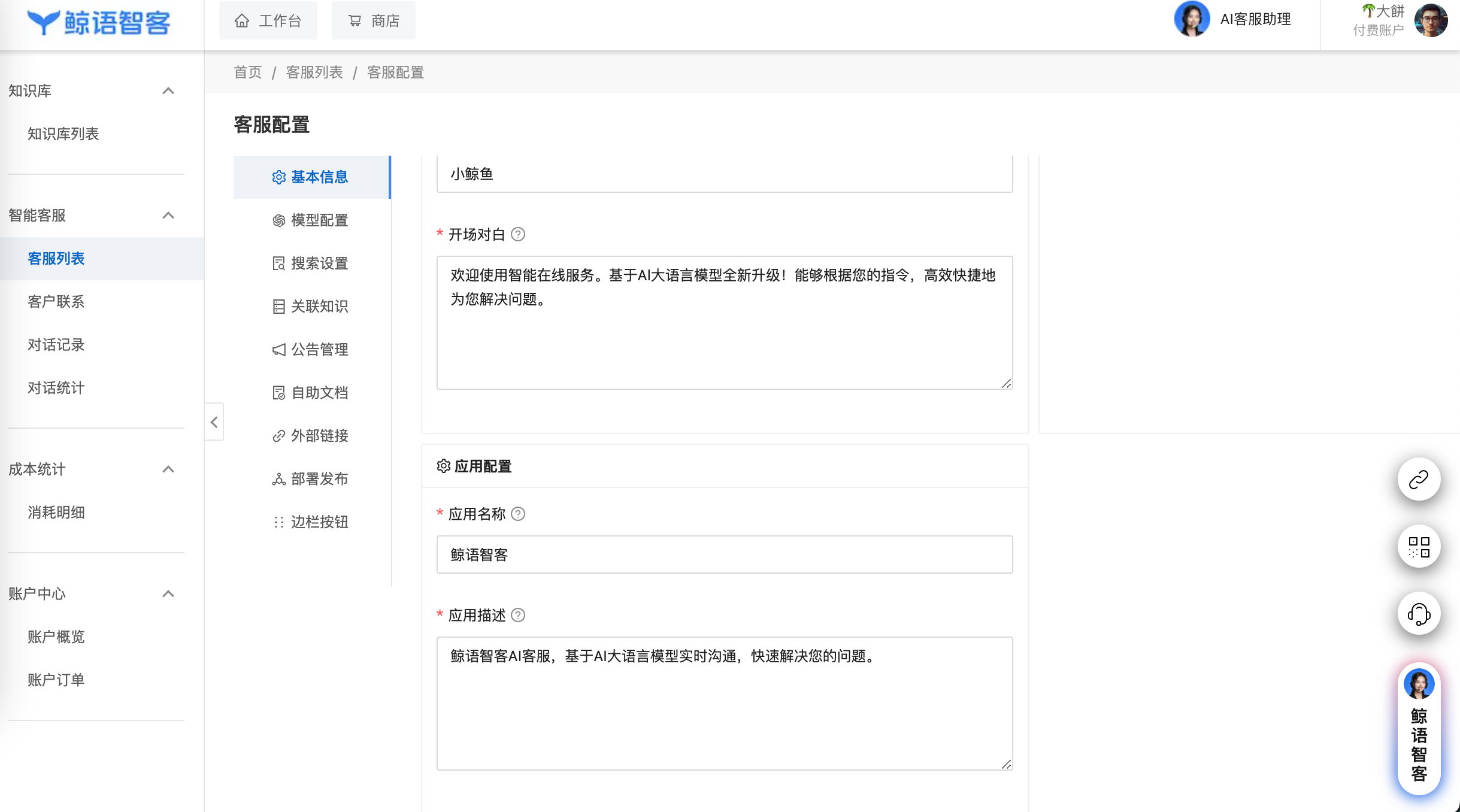Collapse the left sidebar with arrow
1460x812 pixels.
214,422
